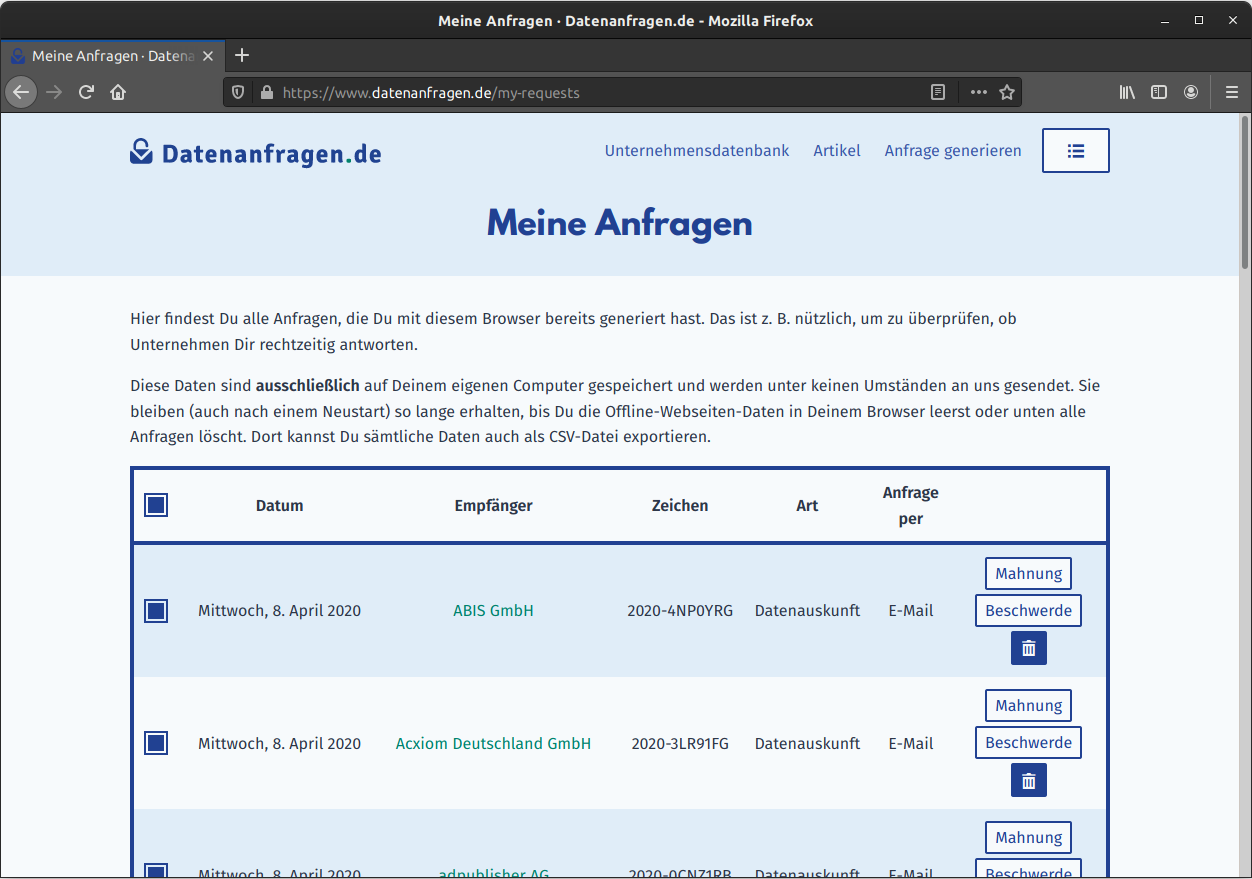
Task: Click Mahnung for ABIS GmbH
Action: [x=1029, y=574]
